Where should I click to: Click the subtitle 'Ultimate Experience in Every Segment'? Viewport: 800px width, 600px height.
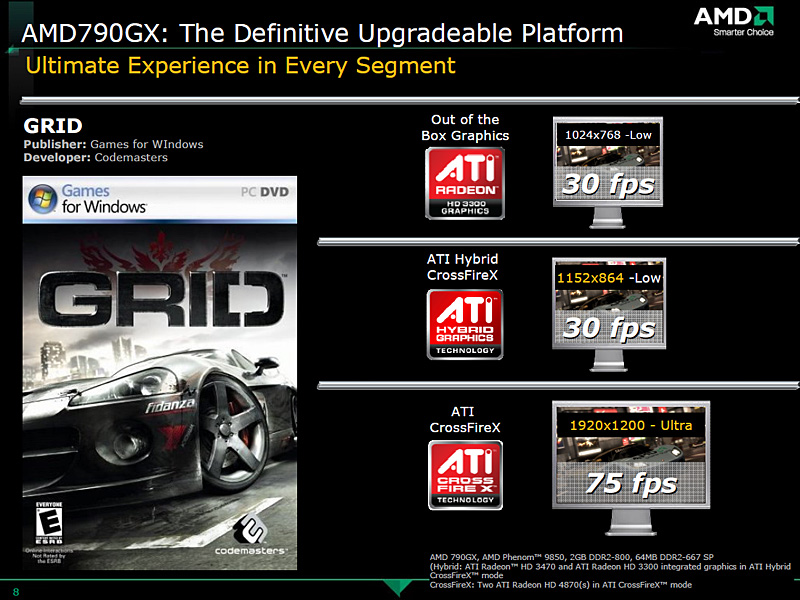(240, 66)
